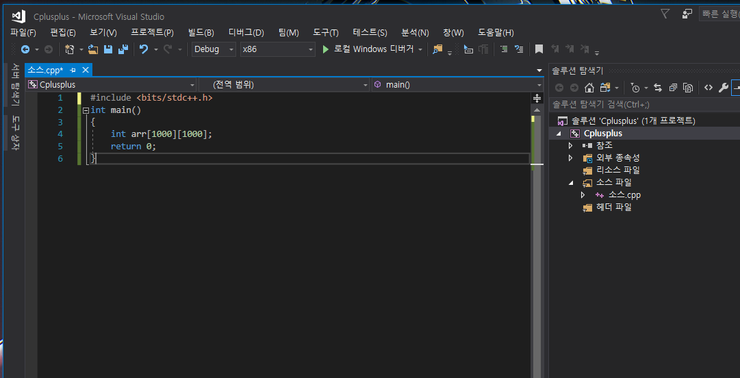Undo the last edit with the undo arrow
740x378 pixels.
(x=144, y=49)
